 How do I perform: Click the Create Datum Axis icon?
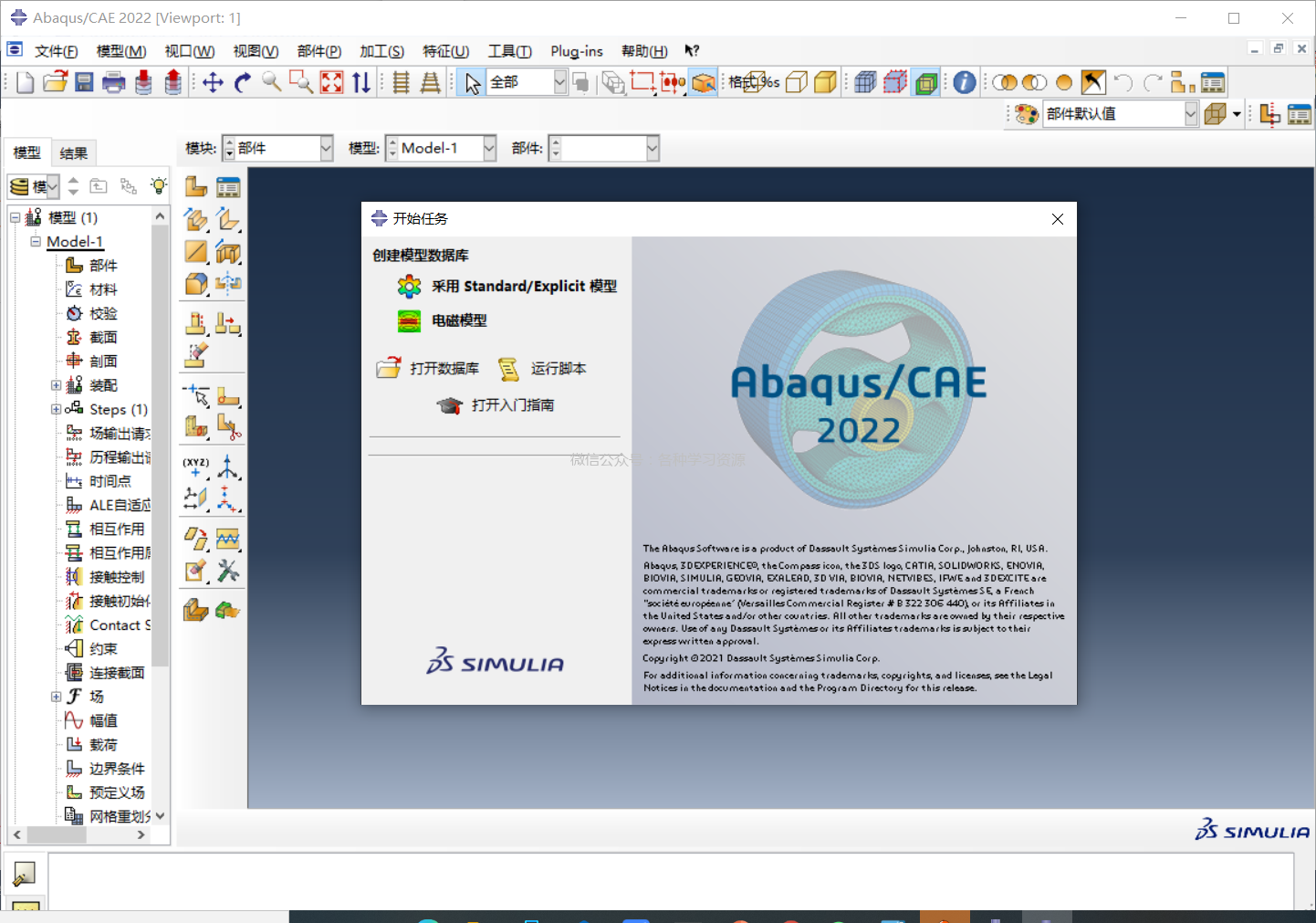click(x=228, y=468)
